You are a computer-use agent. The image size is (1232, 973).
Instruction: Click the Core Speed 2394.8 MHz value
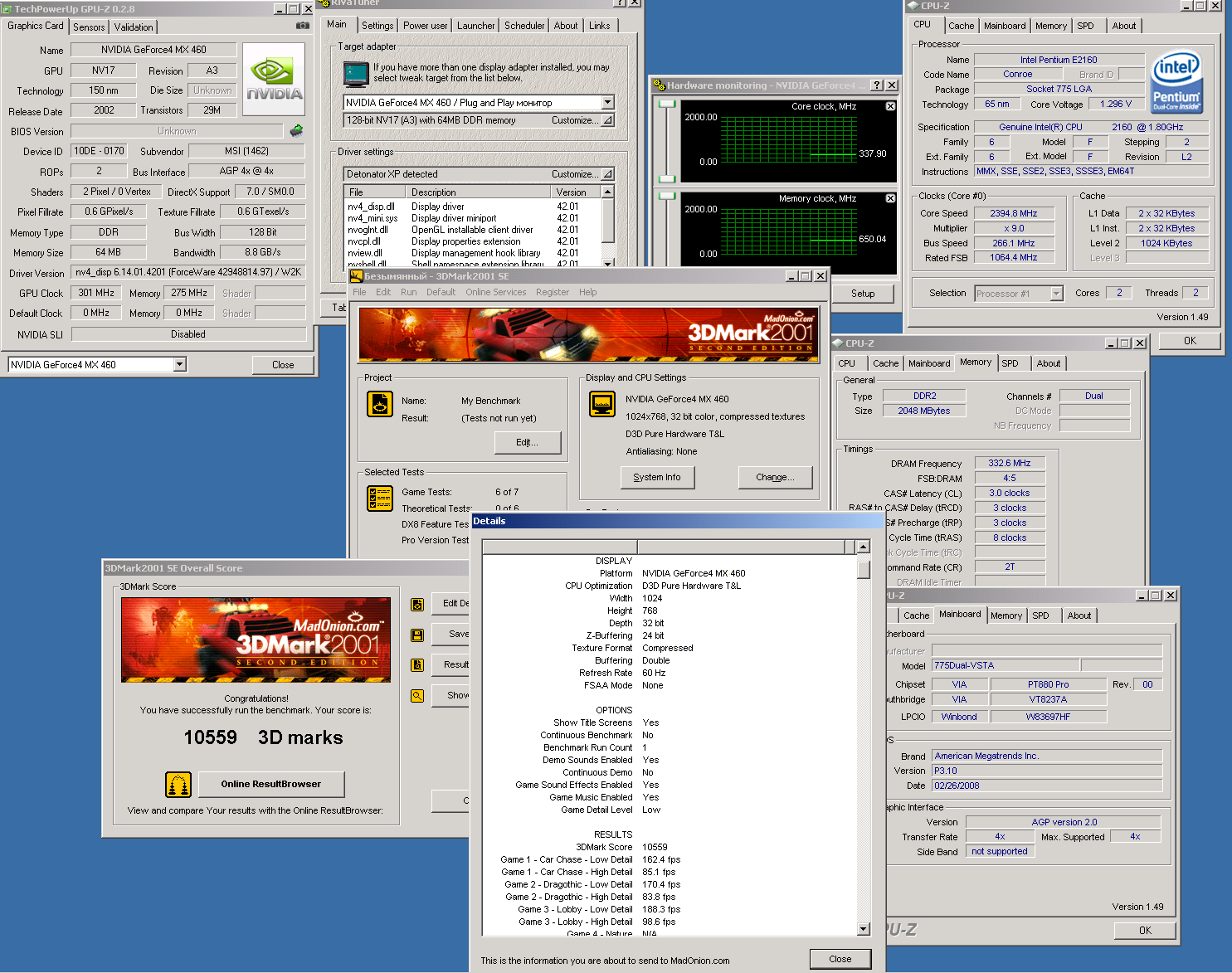pos(1014,213)
